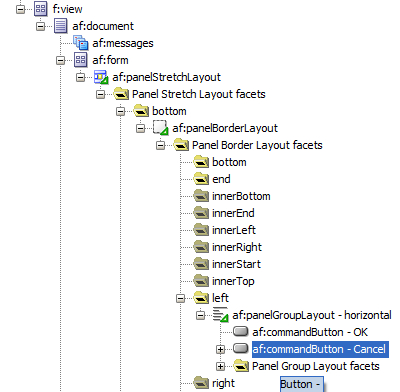400x392 pixels.
Task: Select the right facet item
Action: click(x=223, y=383)
